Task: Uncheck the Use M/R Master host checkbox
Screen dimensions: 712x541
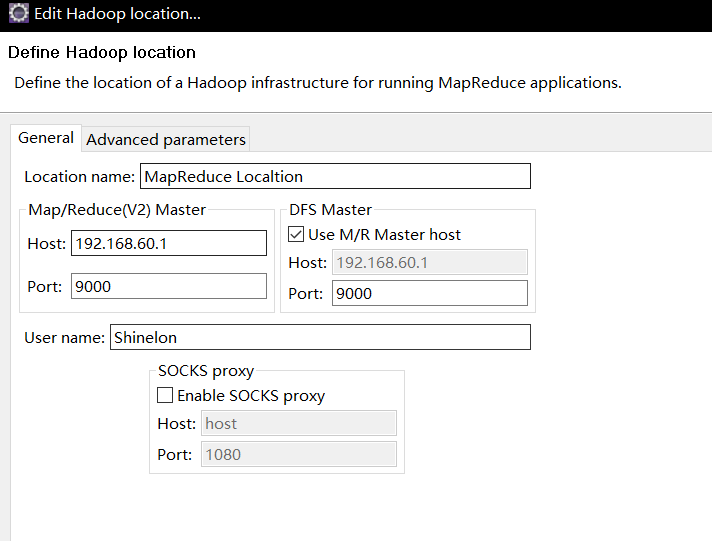Action: pyautogui.click(x=296, y=234)
